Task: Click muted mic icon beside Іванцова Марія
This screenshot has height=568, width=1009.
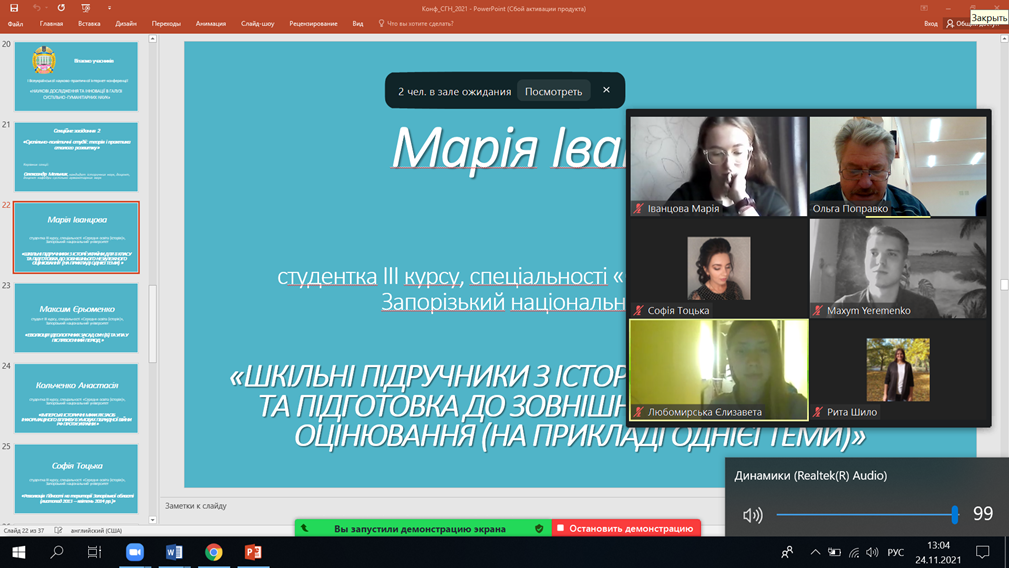Action: [638, 208]
